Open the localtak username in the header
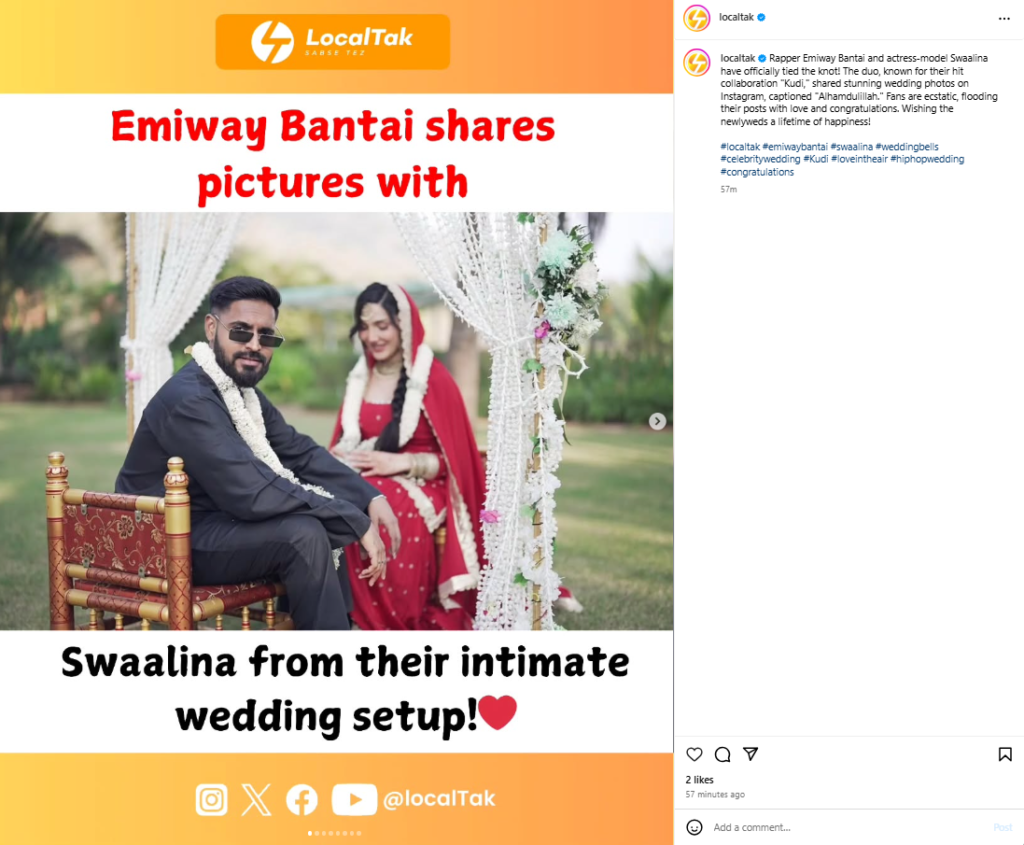The height and width of the screenshot is (845, 1024). coord(736,17)
